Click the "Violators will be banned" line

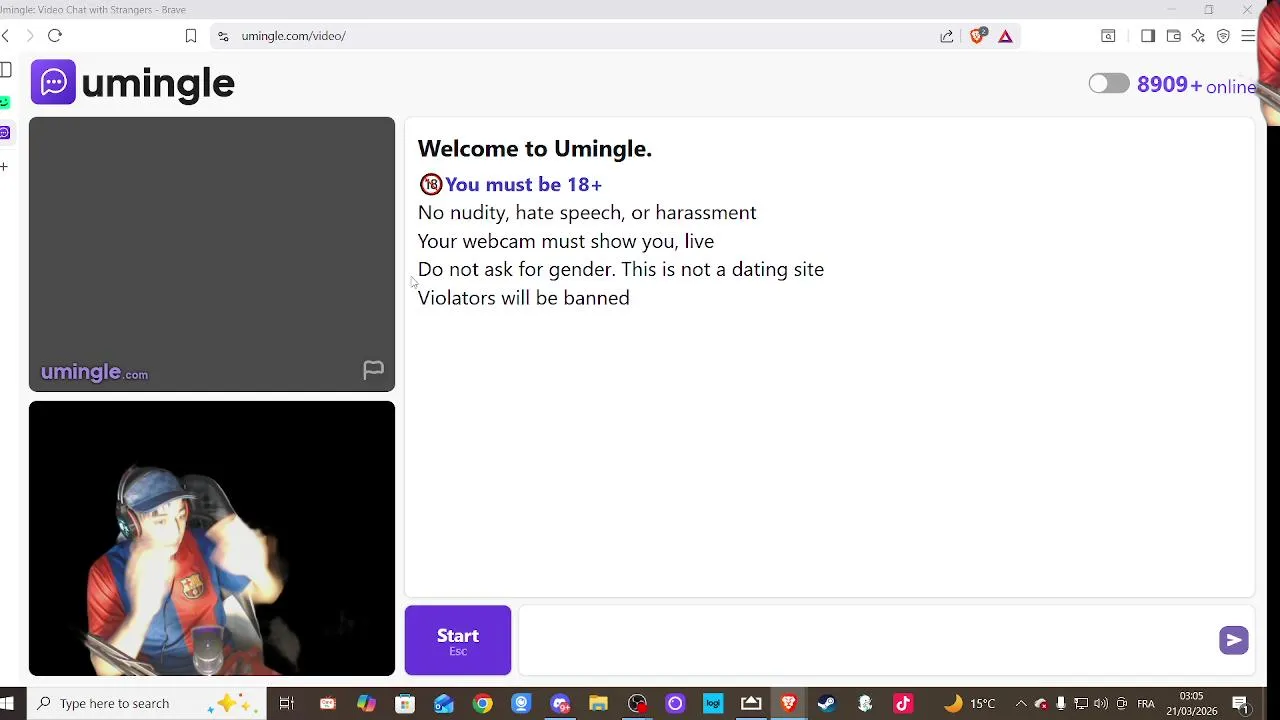click(x=523, y=298)
